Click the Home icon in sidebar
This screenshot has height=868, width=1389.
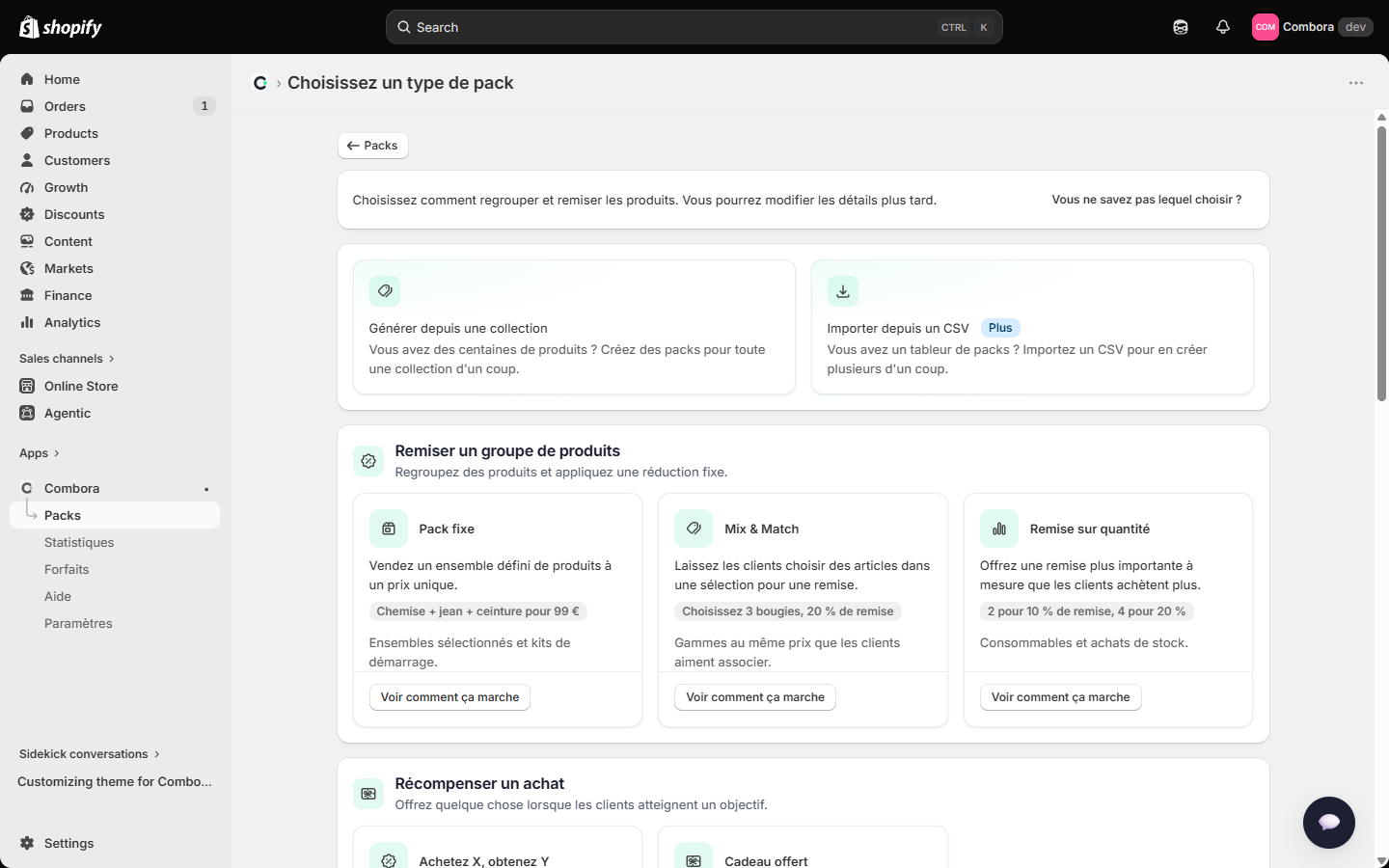(27, 79)
